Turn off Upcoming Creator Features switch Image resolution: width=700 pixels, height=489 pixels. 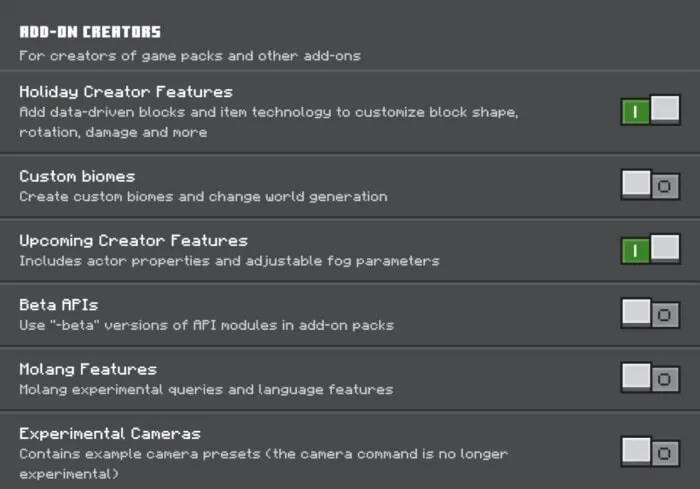click(x=650, y=249)
